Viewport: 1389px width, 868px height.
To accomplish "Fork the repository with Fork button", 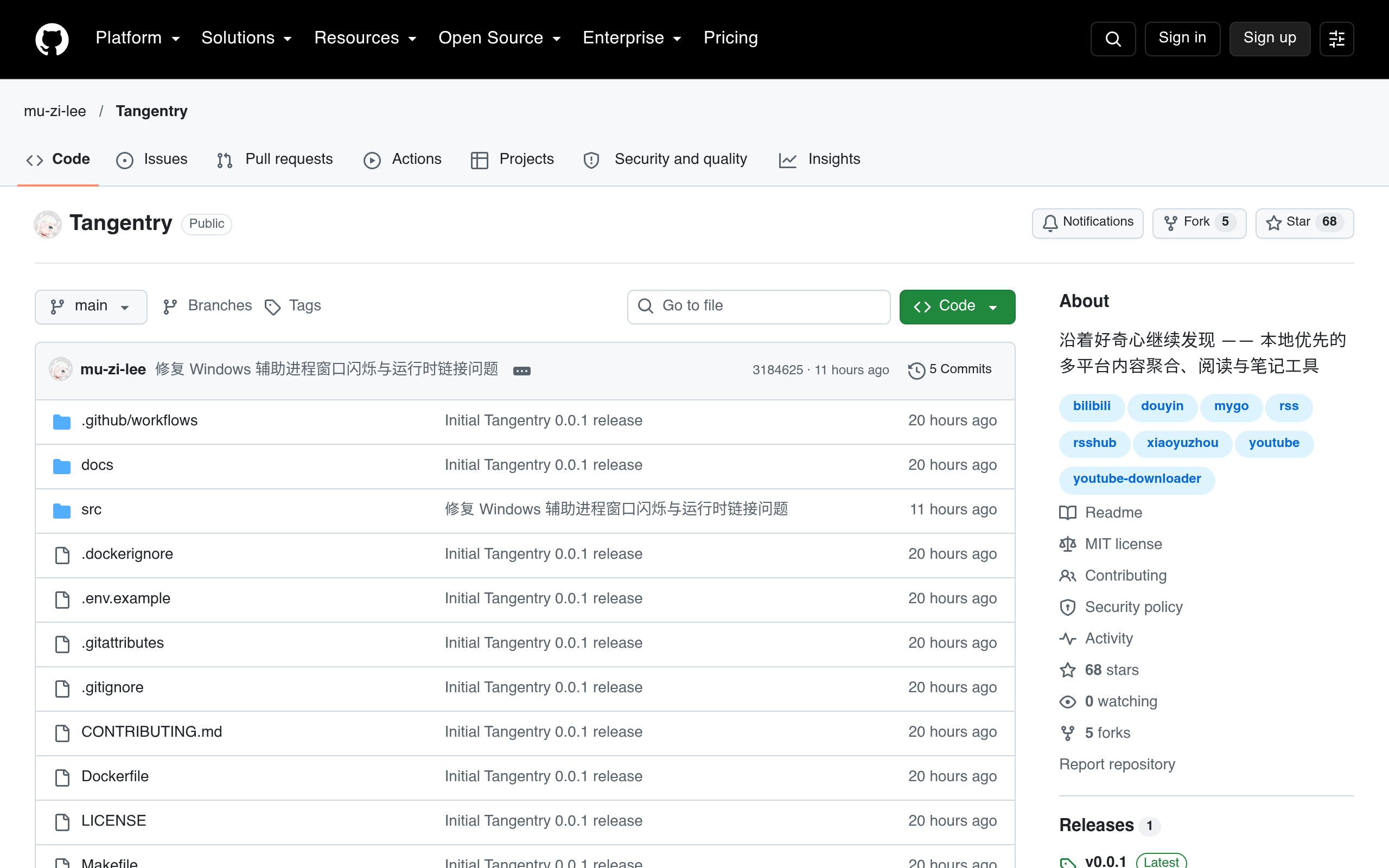I will [x=1199, y=223].
